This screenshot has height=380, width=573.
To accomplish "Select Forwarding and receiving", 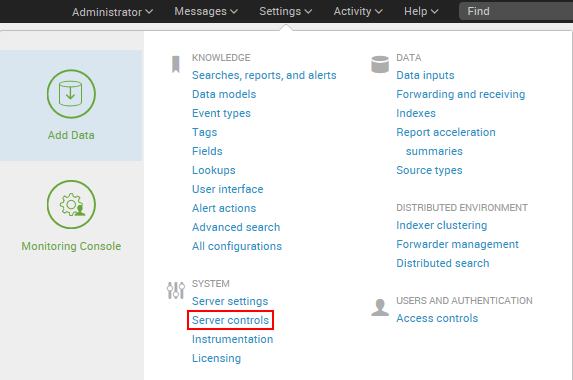I will click(x=460, y=94).
